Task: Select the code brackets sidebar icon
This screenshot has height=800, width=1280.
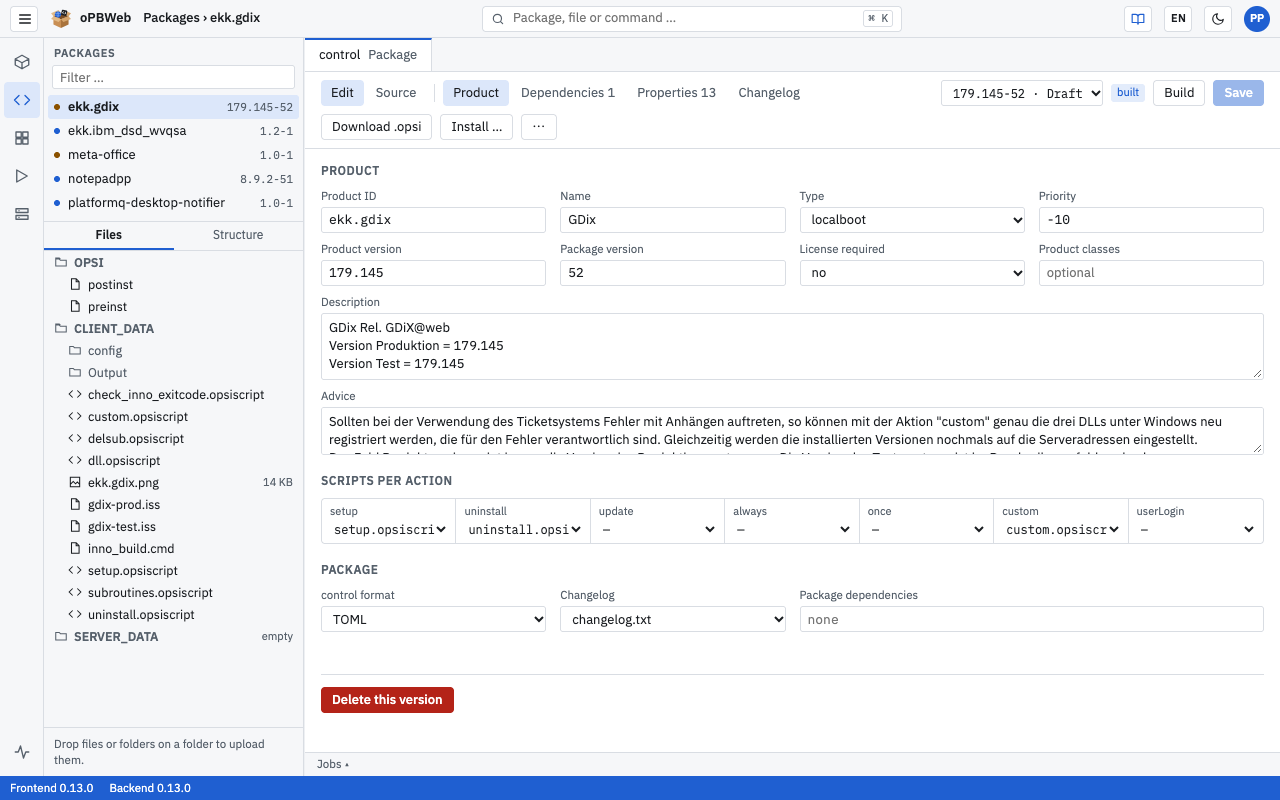Action: (x=22, y=100)
